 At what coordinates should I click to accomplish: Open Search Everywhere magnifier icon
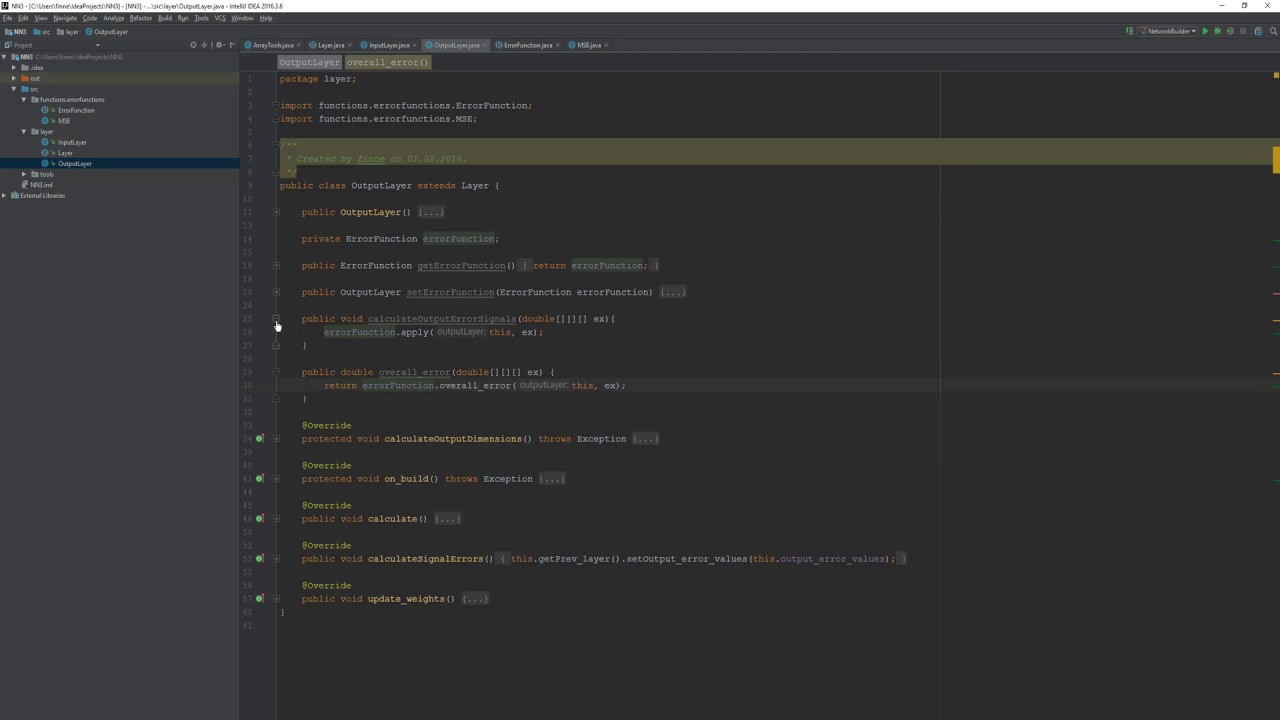1272,31
